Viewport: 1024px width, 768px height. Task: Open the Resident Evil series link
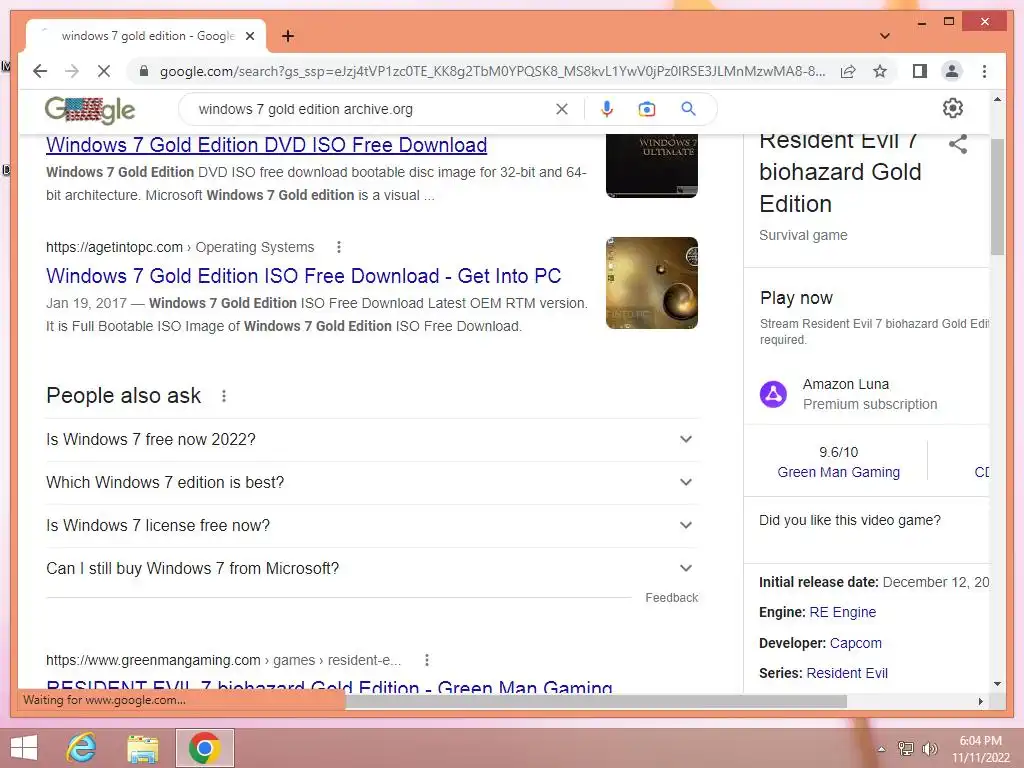tap(847, 673)
